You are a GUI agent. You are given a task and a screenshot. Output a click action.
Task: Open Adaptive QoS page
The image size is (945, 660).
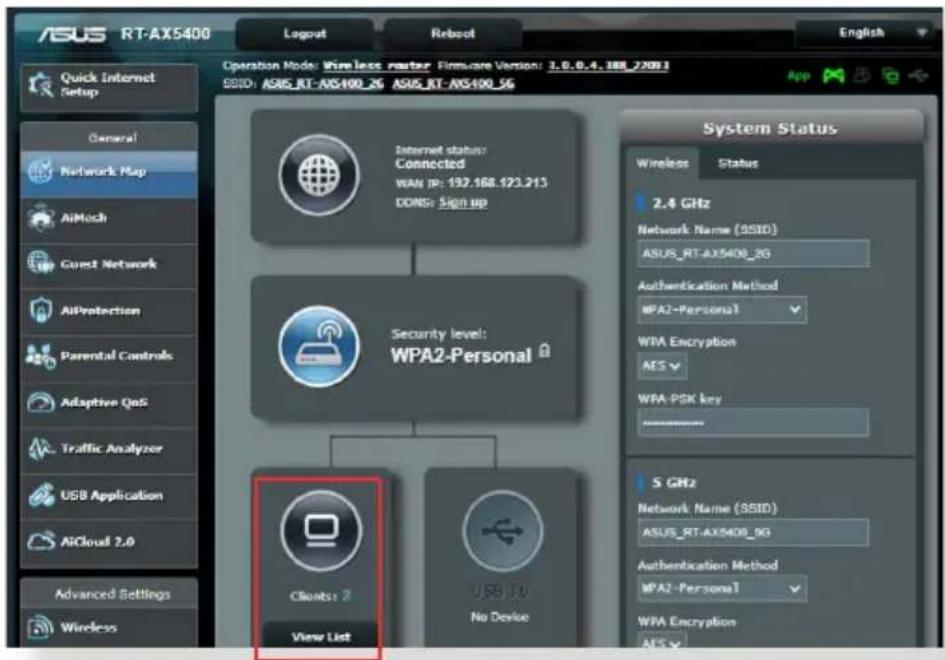[108, 403]
